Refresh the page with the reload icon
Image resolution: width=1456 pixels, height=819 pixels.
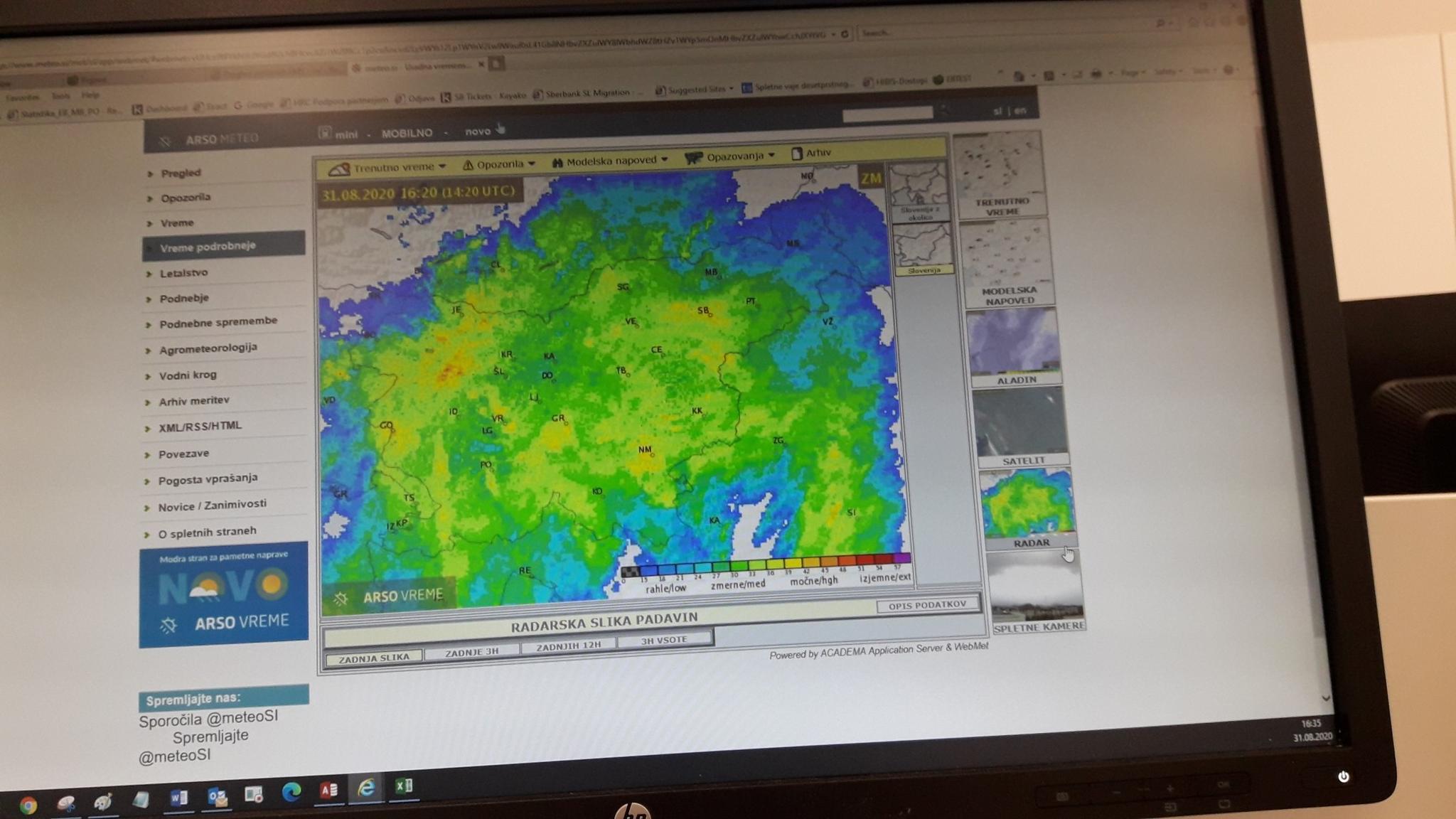pos(845,34)
